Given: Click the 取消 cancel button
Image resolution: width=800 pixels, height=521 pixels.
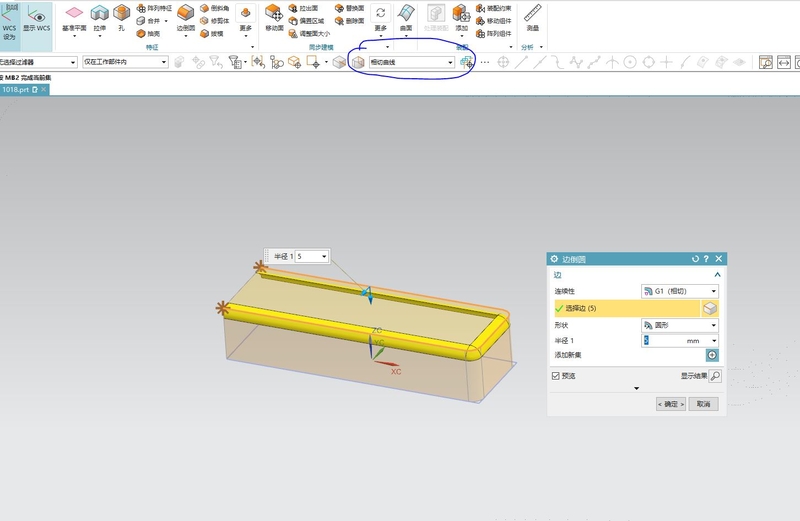Looking at the screenshot, I should 703,404.
